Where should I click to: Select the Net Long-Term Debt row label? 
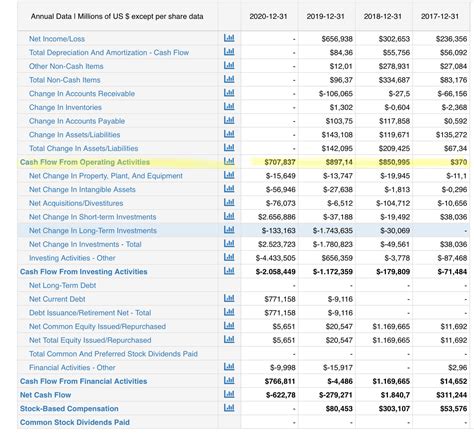point(62,285)
